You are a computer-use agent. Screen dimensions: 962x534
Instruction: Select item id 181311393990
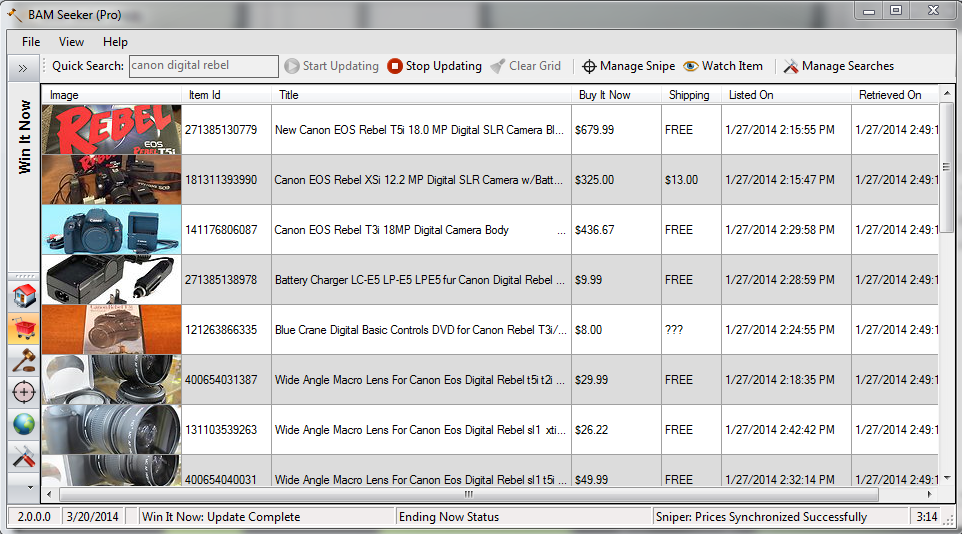pyautogui.click(x=221, y=180)
